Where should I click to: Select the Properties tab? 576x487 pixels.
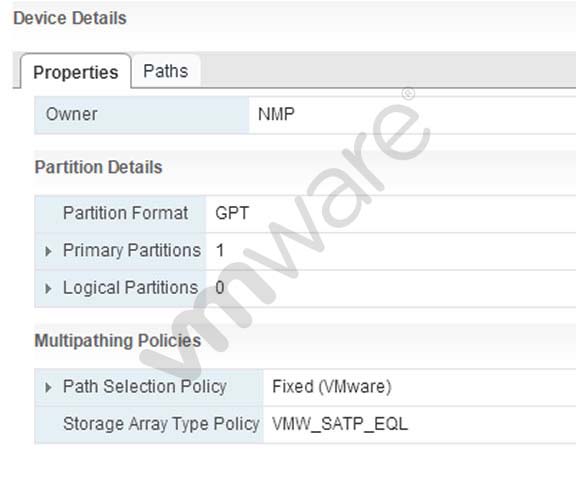point(76,72)
